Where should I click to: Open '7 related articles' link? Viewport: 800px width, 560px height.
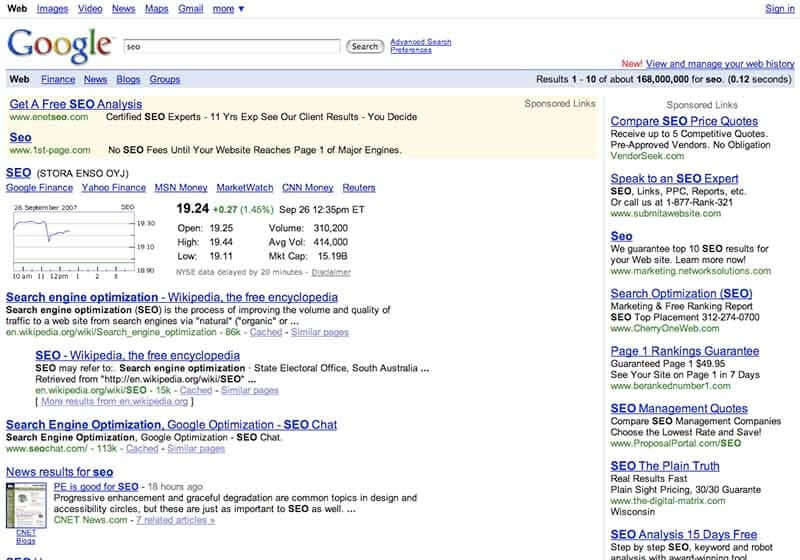click(176, 520)
